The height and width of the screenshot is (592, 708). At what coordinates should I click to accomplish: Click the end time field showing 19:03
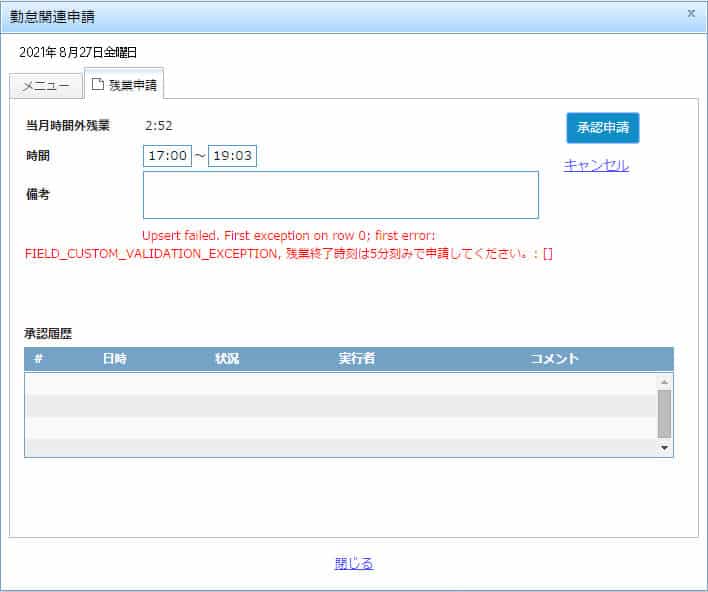click(x=233, y=156)
